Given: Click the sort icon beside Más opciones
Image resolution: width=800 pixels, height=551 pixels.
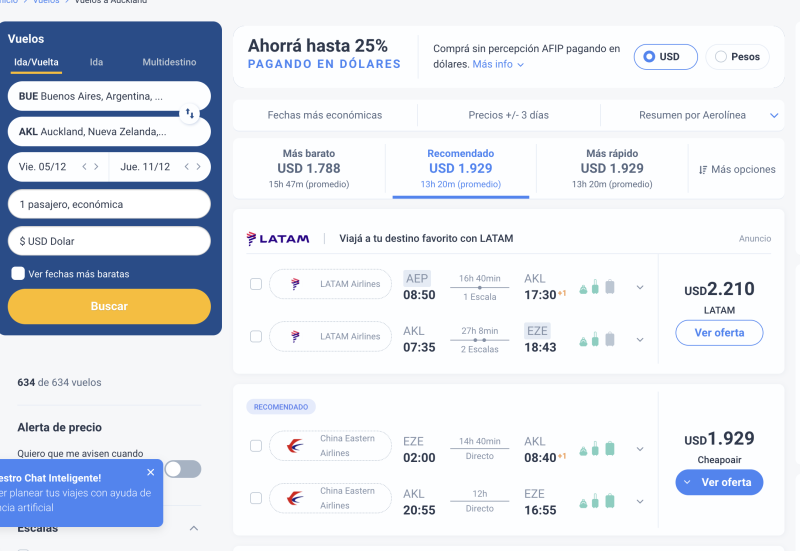Looking at the screenshot, I should point(703,170).
